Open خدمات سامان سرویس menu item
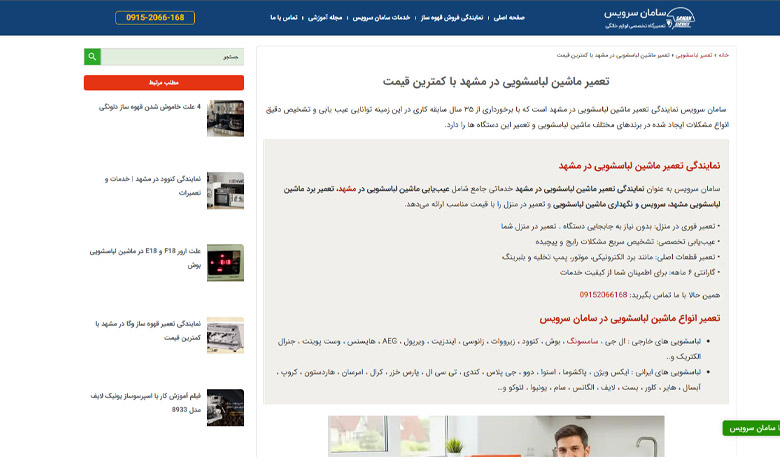This screenshot has width=780, height=462. [x=381, y=17]
